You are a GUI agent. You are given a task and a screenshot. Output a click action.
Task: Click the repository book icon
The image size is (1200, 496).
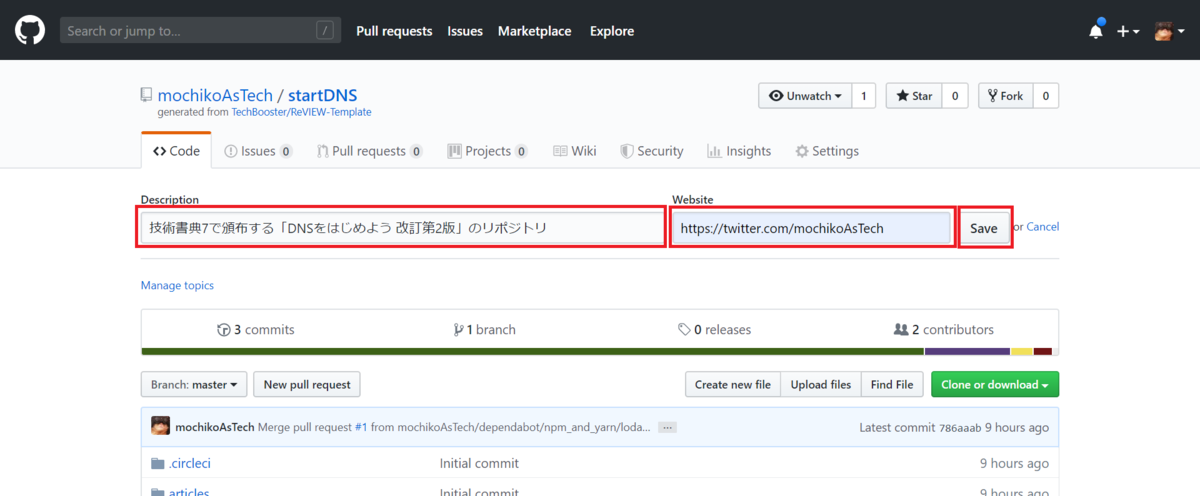click(147, 96)
